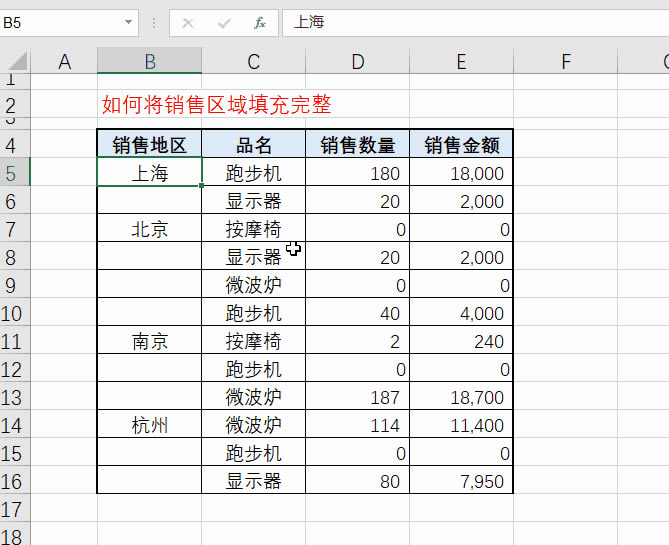This screenshot has width=669, height=545.
Task: Click the confirm checkmark icon in formula bar
Action: click(x=224, y=23)
